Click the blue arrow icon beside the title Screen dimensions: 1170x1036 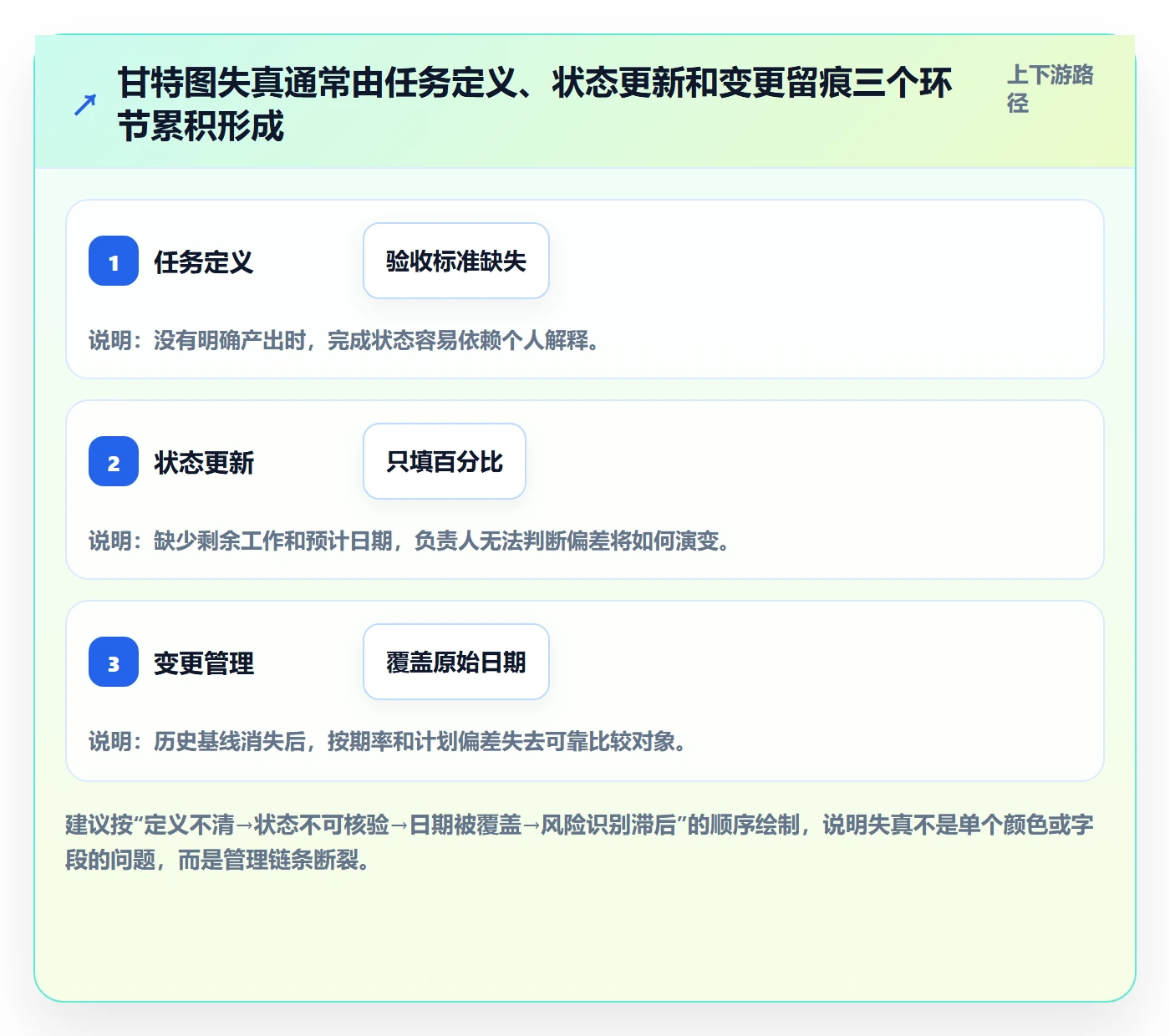tap(85, 104)
